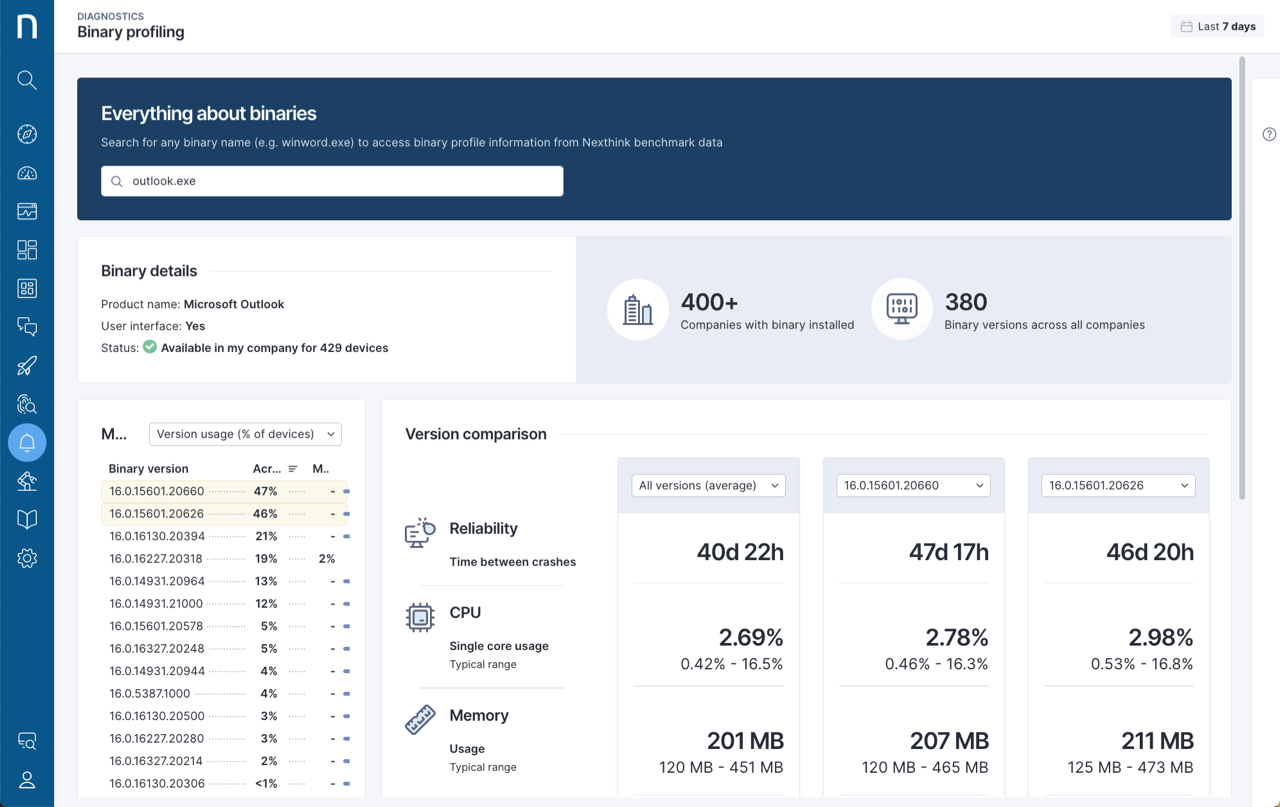Click the Nexthink logo in the sidebar
The width and height of the screenshot is (1280, 807).
click(27, 26)
